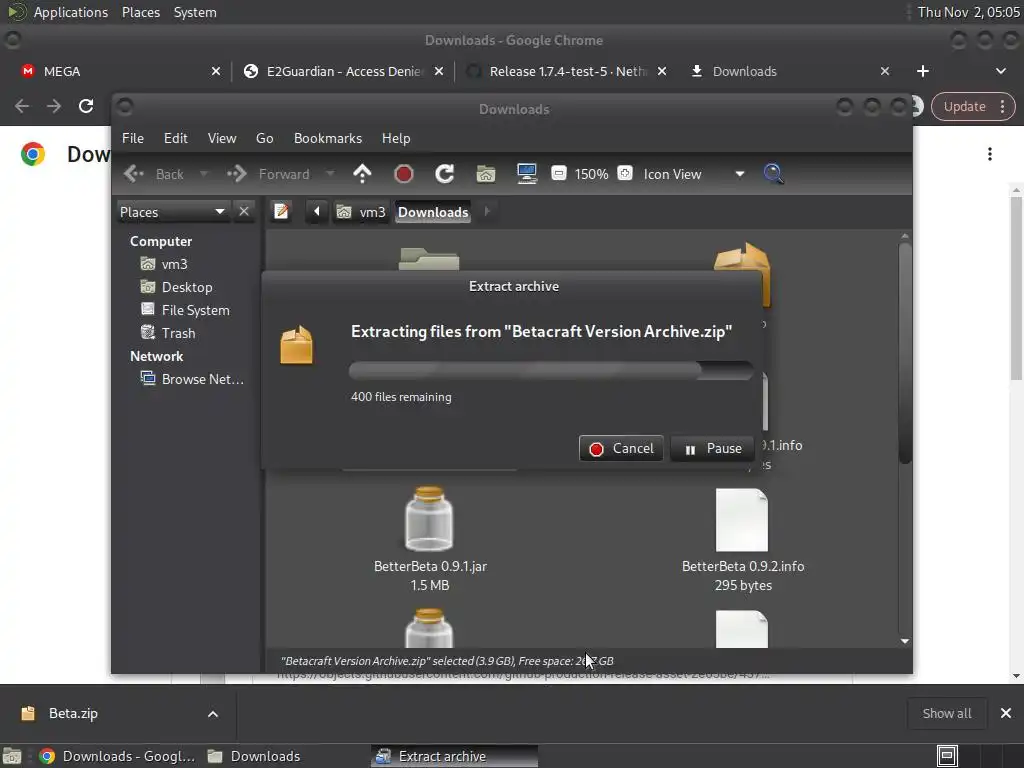This screenshot has width=1024, height=768.
Task: Pause the archive extraction
Action: point(712,448)
